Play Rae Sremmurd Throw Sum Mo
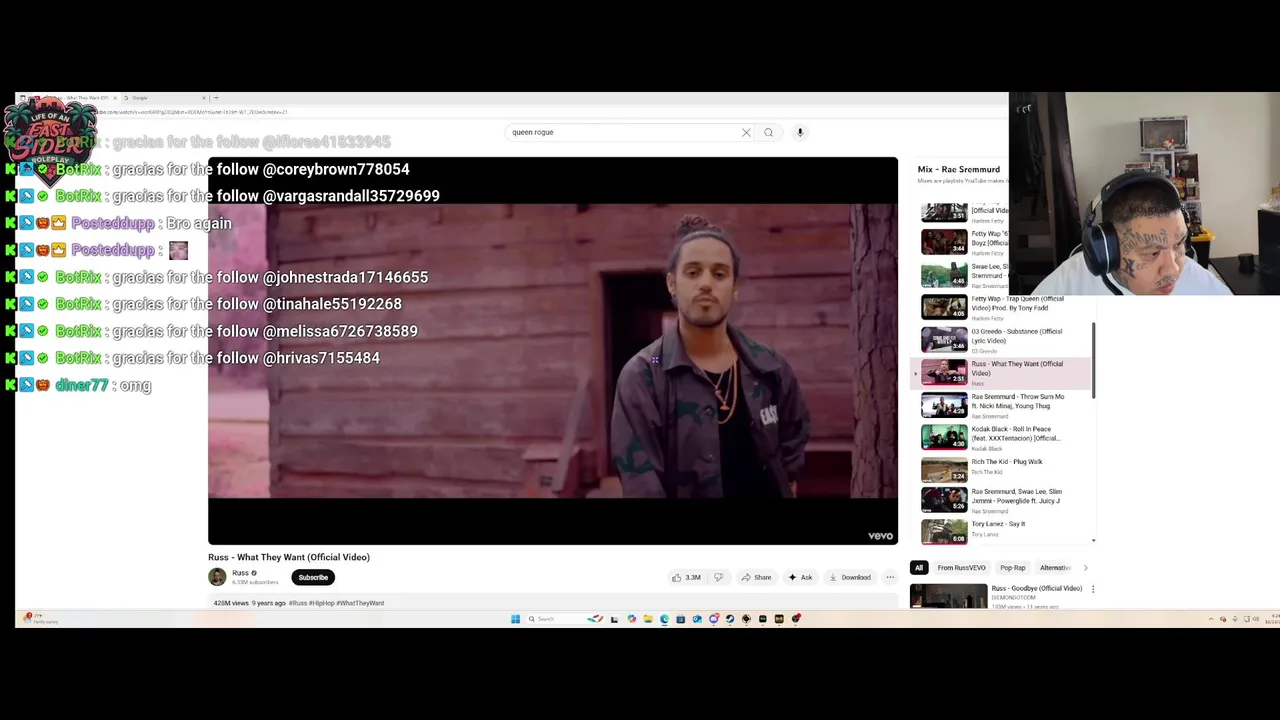Viewport: 1280px width, 720px height. [x=1000, y=405]
